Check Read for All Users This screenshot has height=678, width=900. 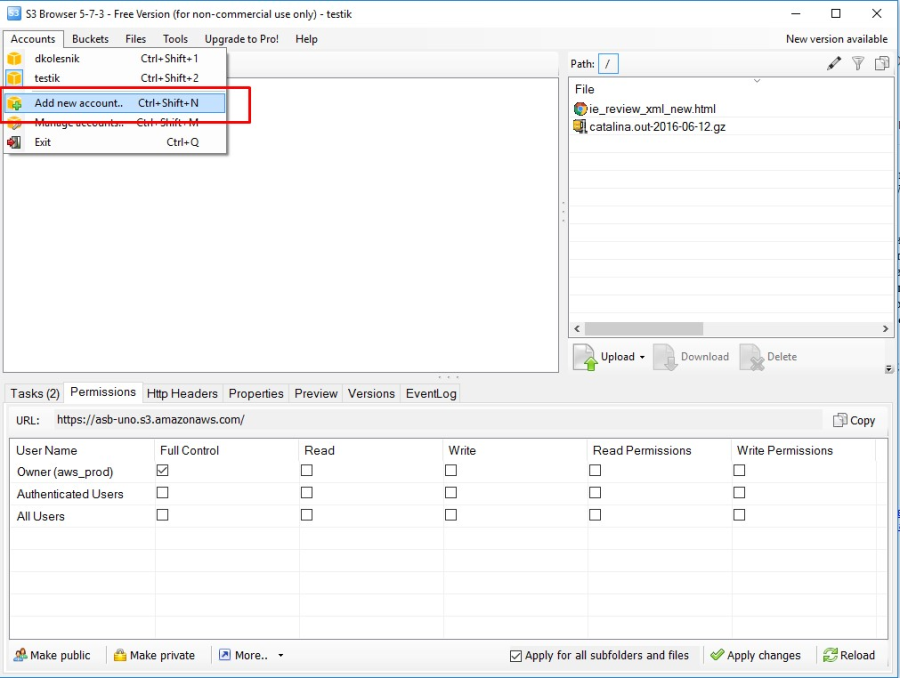307,515
